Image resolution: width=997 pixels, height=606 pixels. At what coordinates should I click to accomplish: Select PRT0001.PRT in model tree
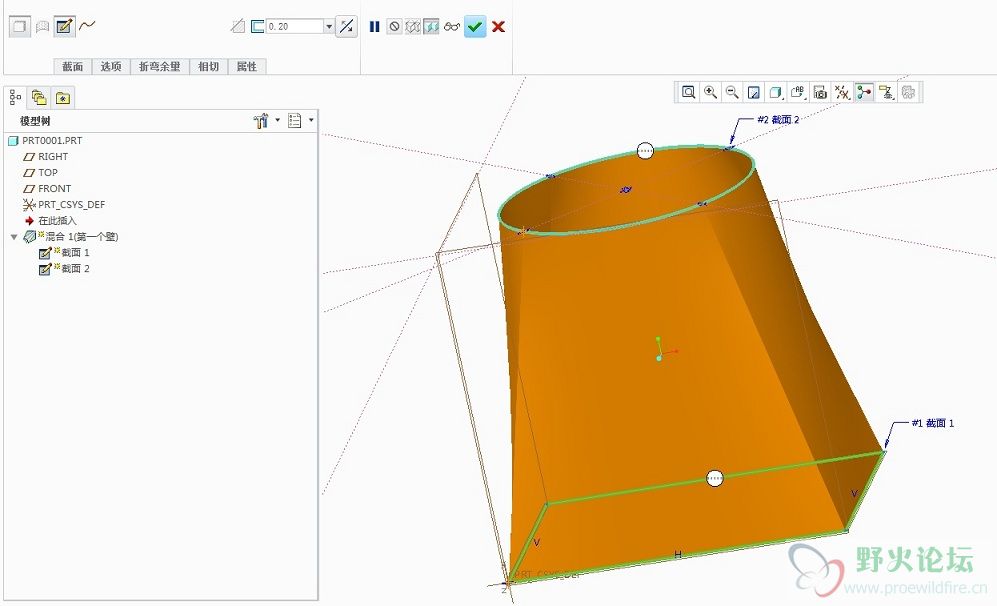pos(45,141)
